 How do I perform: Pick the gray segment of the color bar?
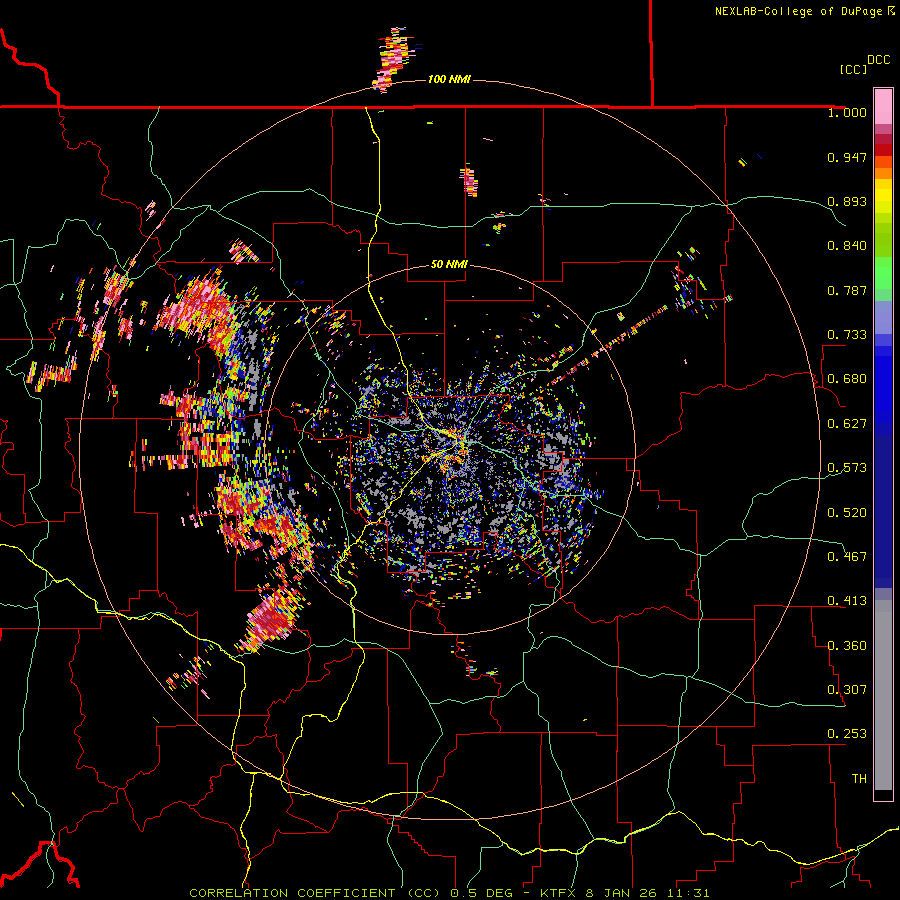[883, 695]
